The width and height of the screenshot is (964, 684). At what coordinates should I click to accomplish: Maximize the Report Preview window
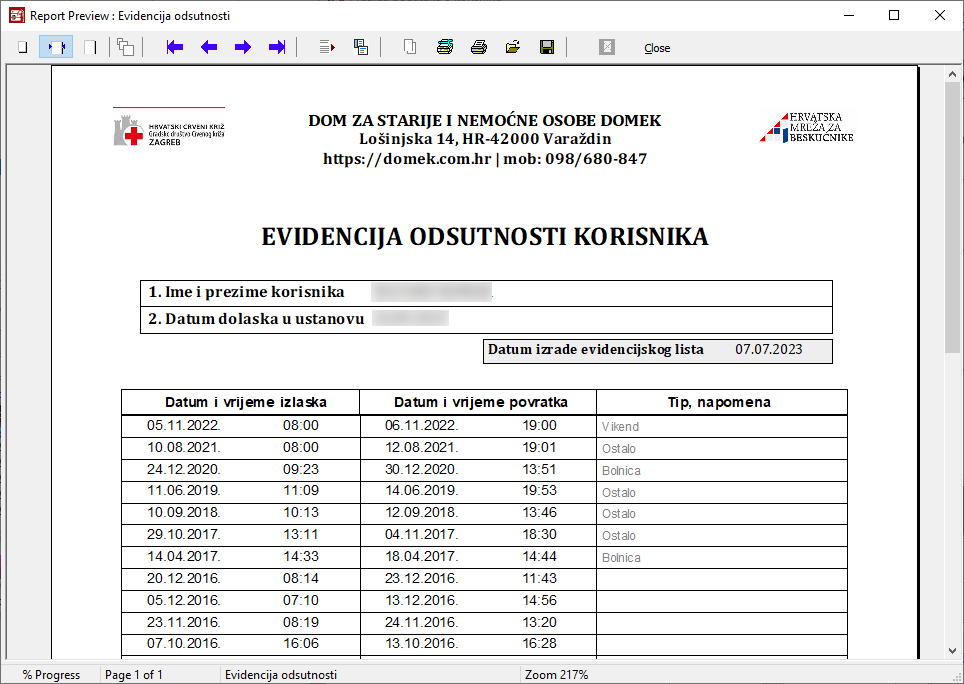(894, 15)
